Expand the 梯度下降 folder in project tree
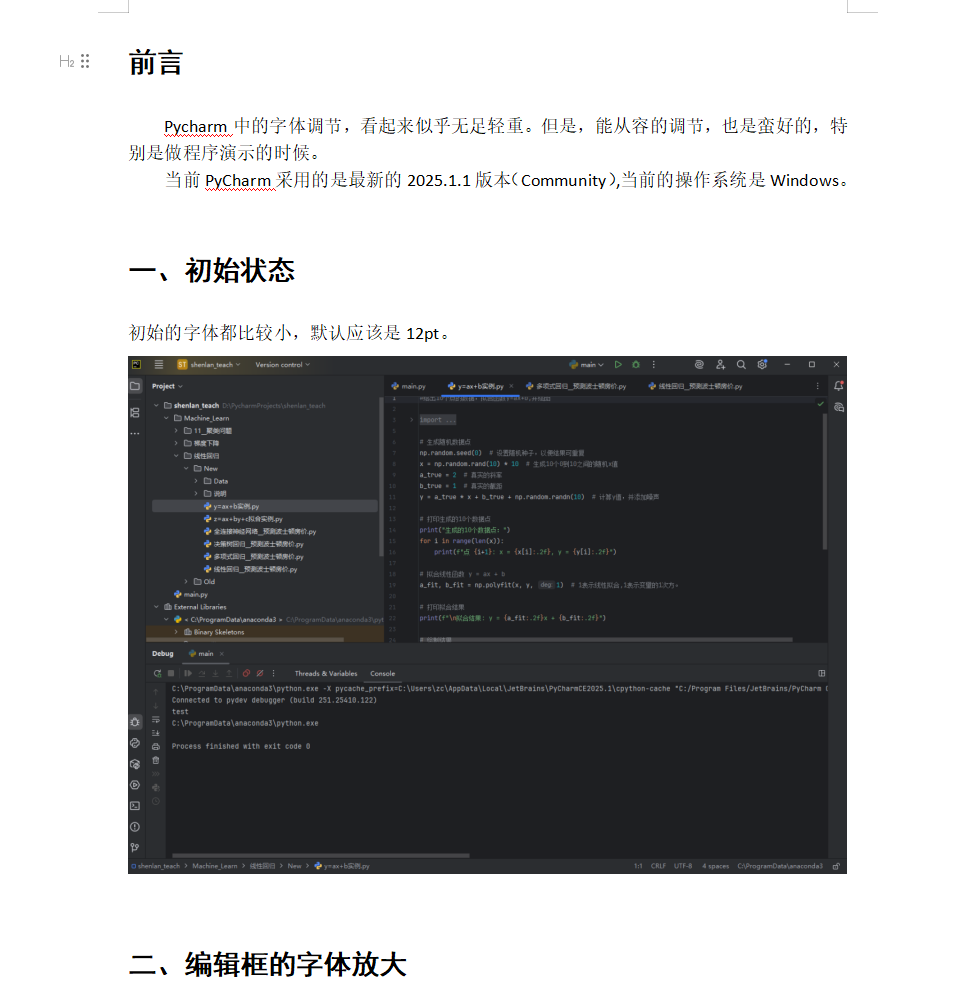The width and height of the screenshot is (973, 1005). tap(176, 443)
